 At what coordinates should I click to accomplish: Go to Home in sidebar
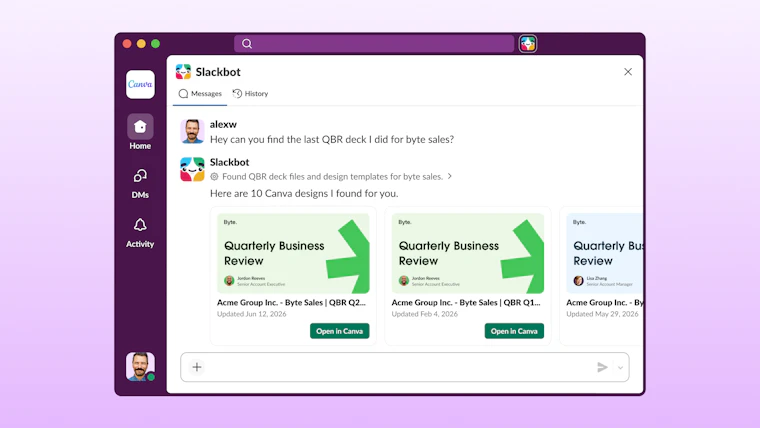click(140, 132)
